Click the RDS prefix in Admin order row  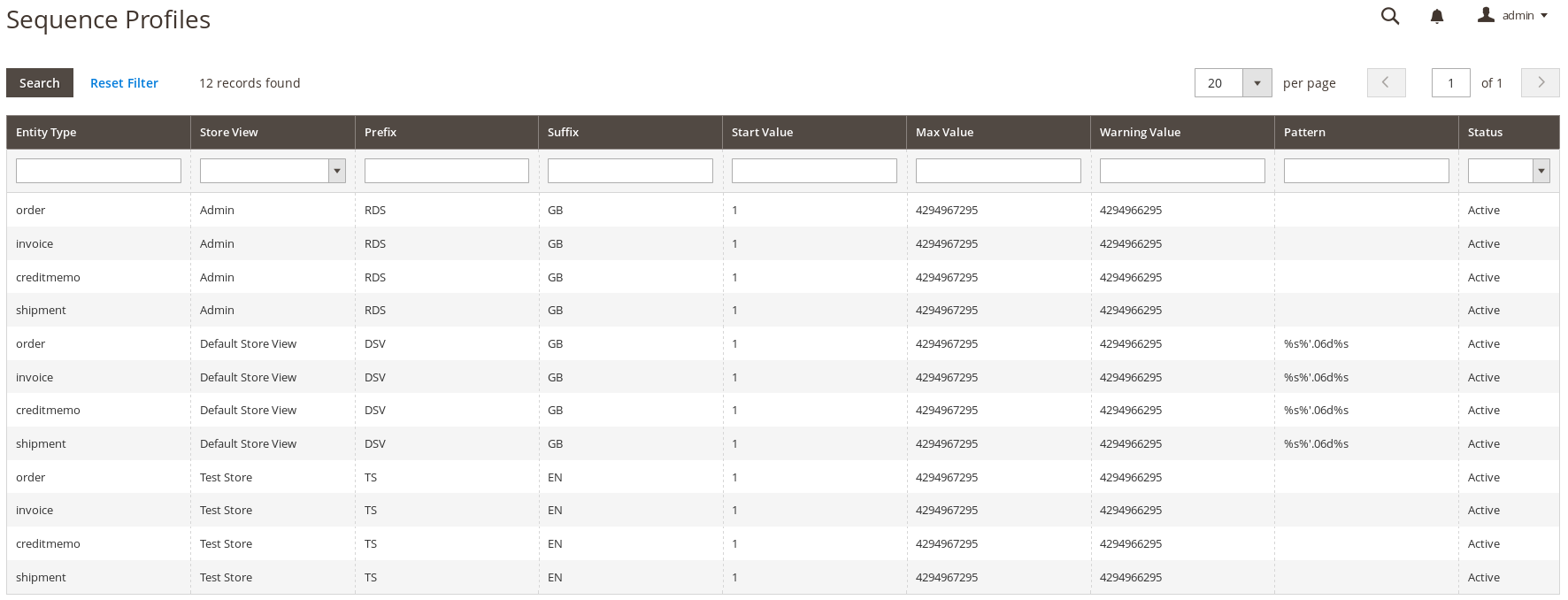375,211
